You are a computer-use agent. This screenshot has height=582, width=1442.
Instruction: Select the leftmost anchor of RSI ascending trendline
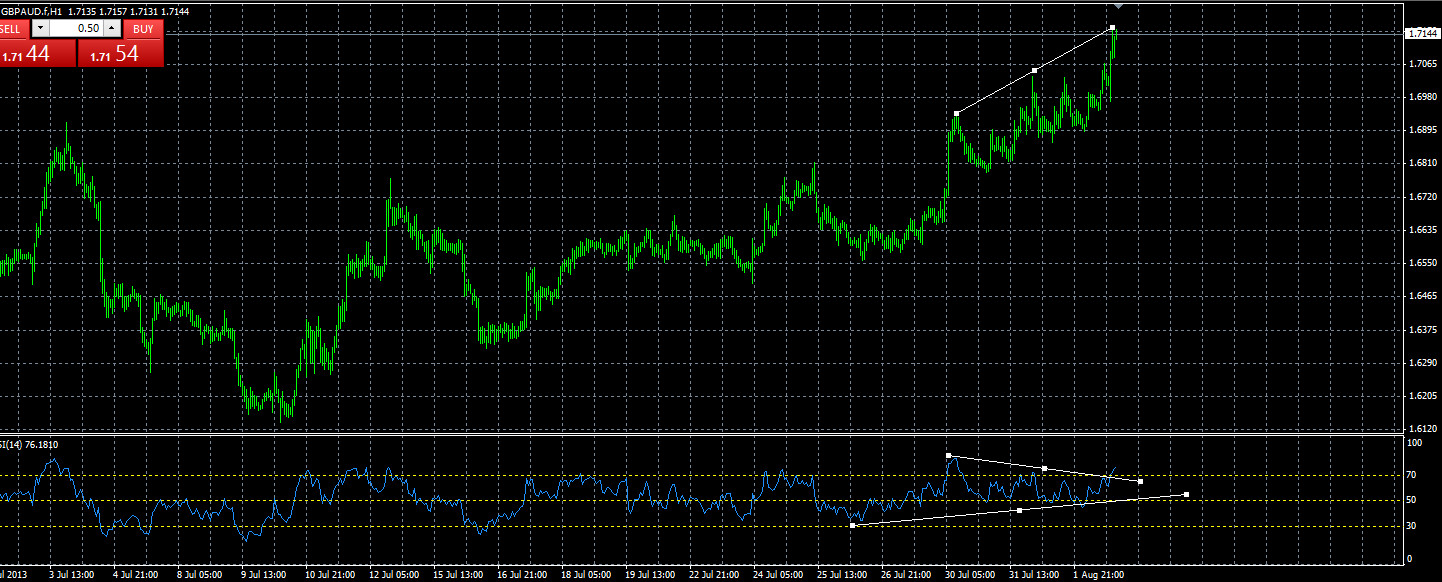coord(852,524)
